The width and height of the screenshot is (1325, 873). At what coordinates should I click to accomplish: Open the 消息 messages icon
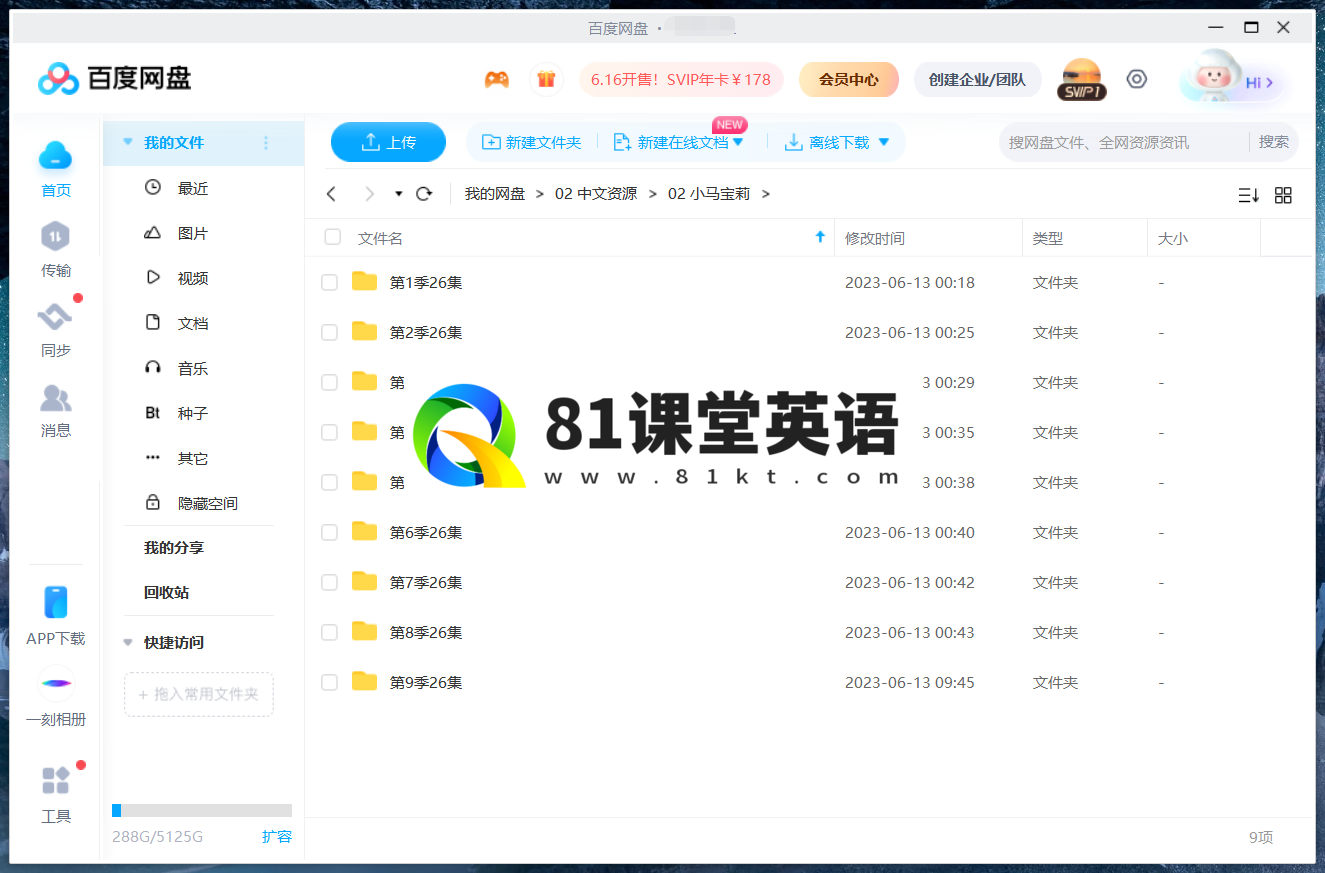[56, 398]
